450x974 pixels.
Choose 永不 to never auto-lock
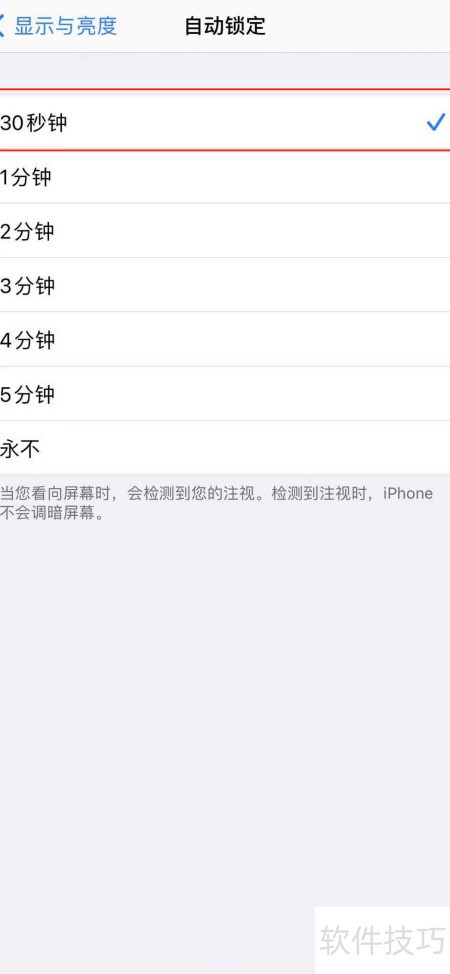(x=225, y=448)
